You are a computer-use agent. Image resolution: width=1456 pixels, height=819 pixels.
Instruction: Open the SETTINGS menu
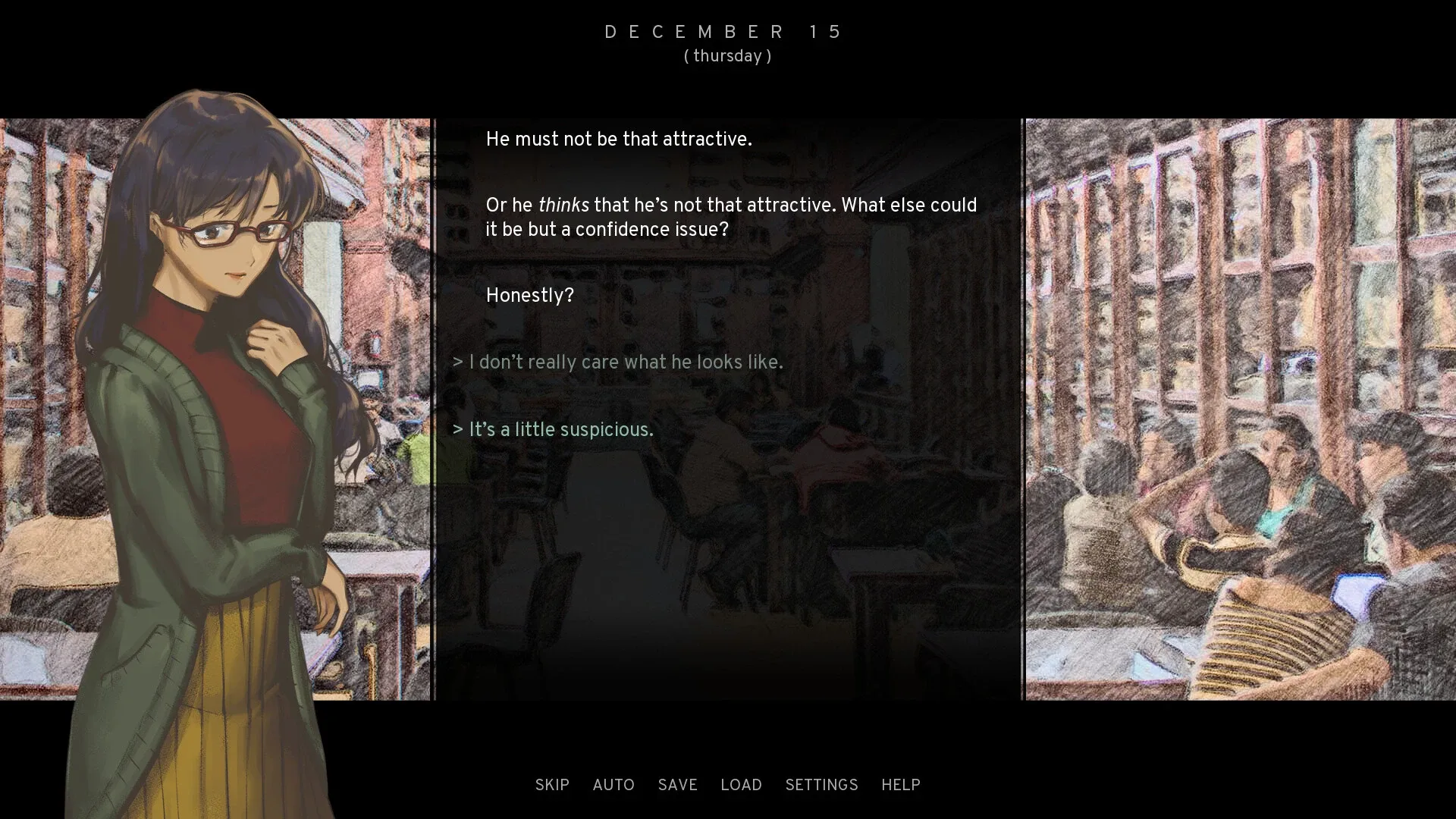tap(821, 785)
